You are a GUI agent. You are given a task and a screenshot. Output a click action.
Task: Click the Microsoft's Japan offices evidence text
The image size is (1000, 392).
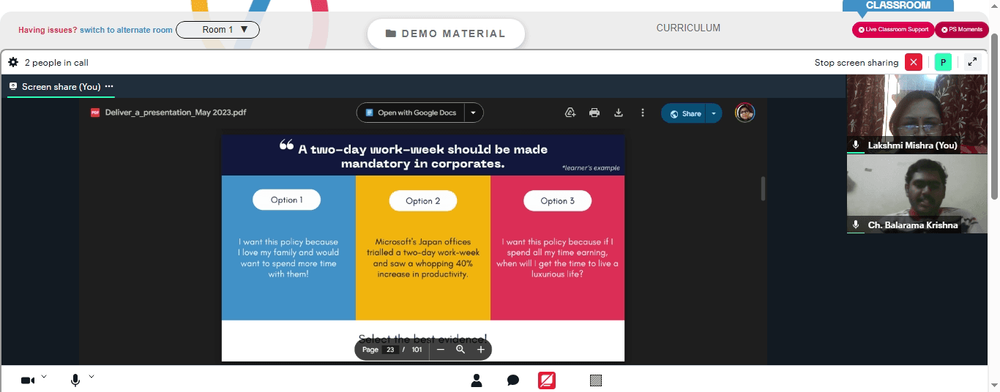point(422,258)
